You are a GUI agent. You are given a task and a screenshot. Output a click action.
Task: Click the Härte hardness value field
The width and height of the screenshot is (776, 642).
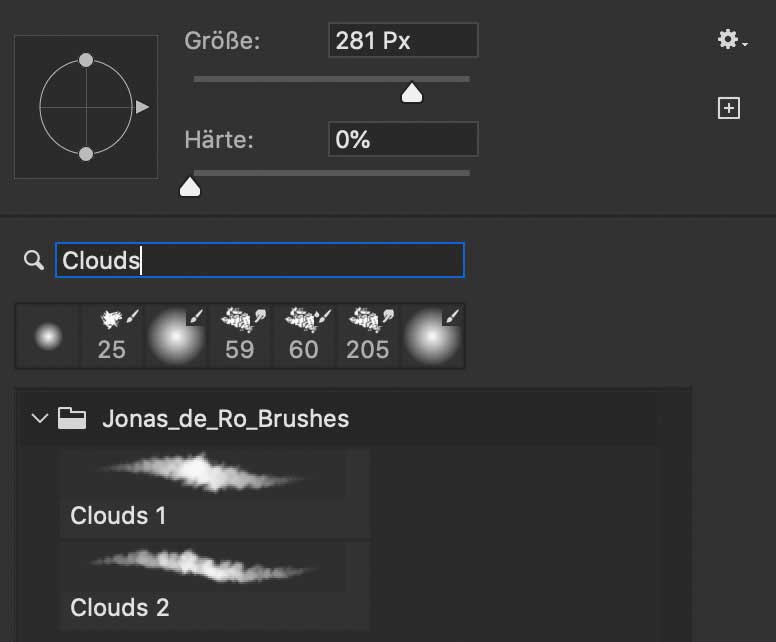coord(402,139)
